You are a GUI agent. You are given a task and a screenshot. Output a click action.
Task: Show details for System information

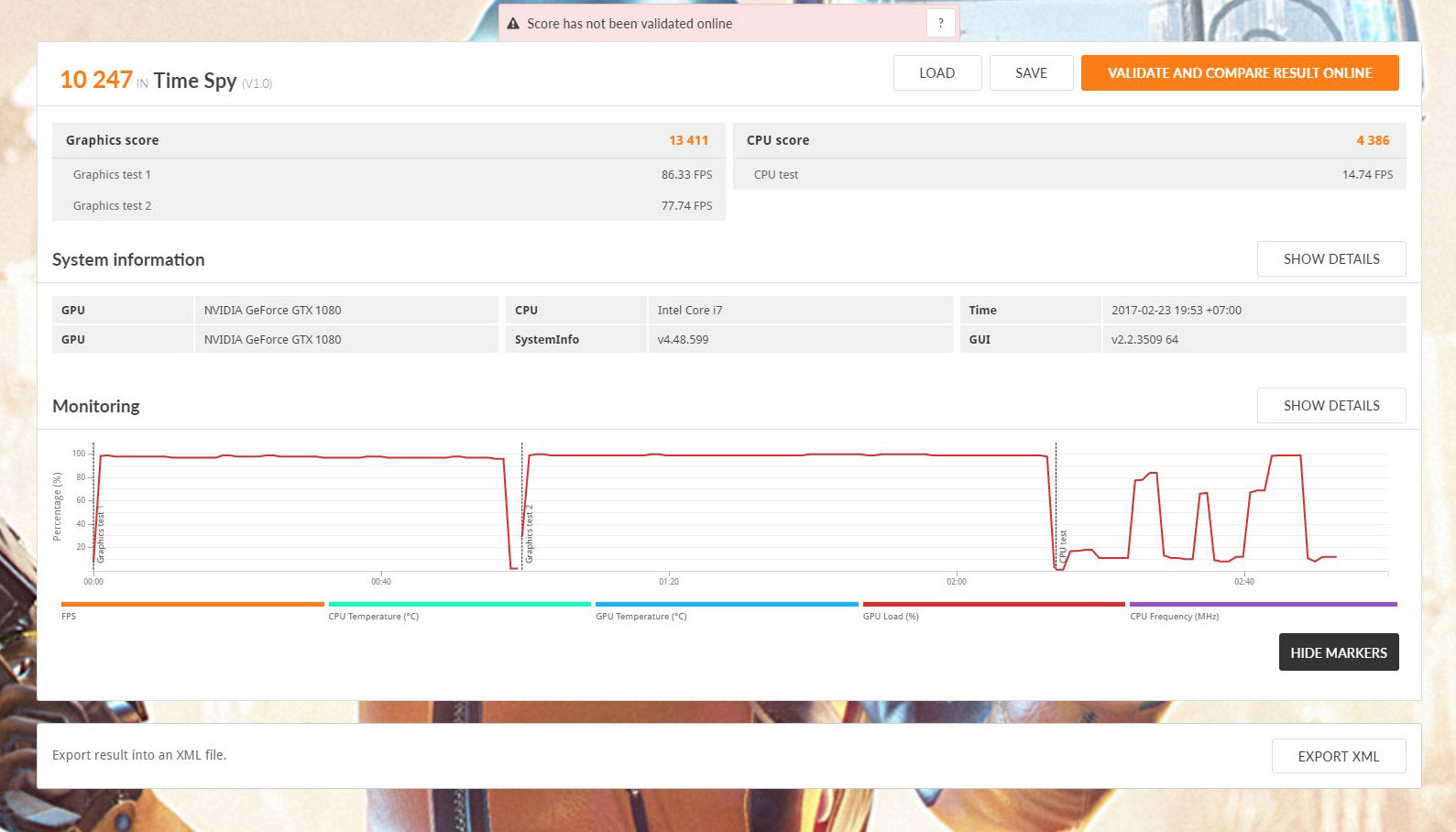tap(1330, 259)
